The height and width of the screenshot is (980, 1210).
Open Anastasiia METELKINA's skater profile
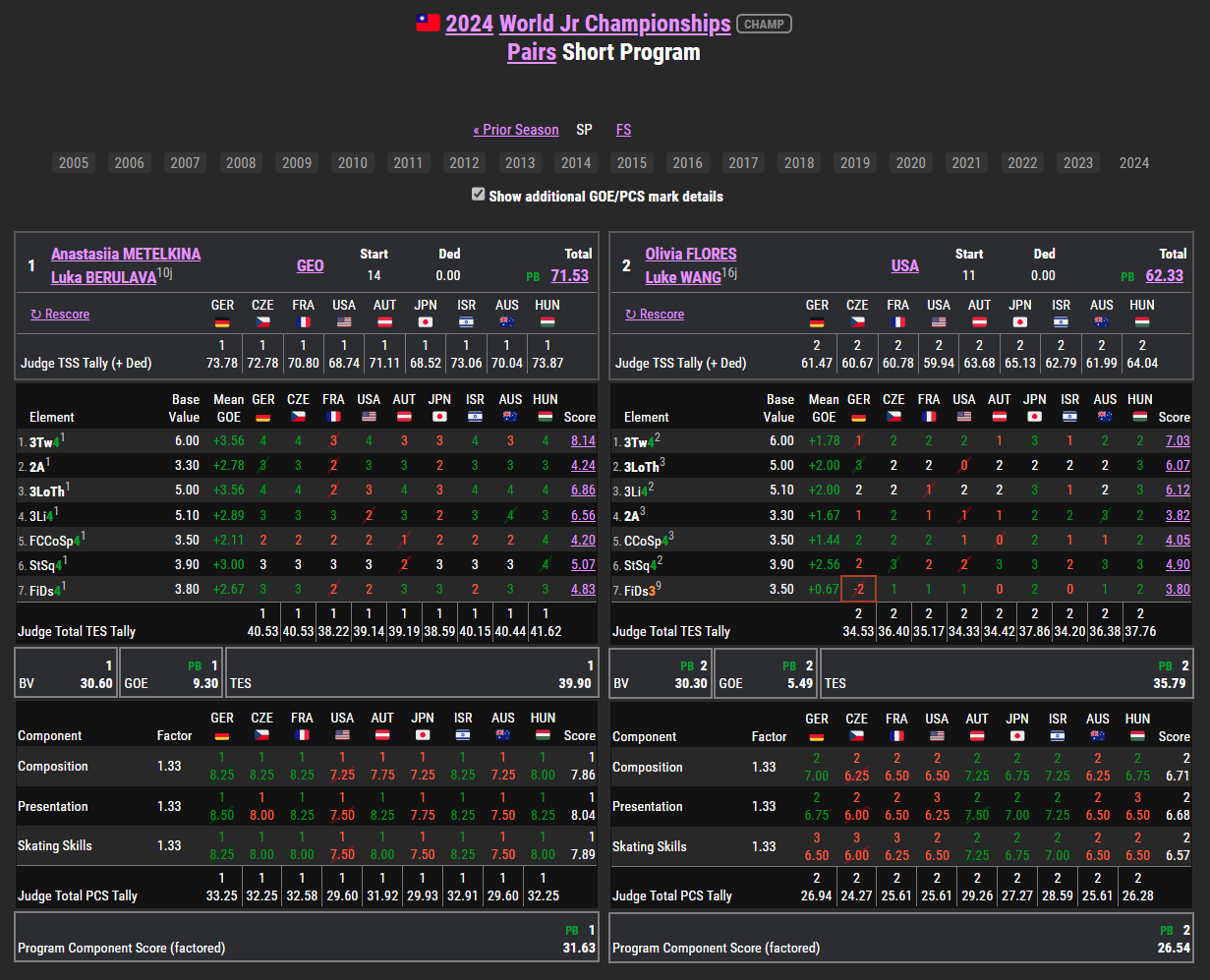(x=126, y=254)
